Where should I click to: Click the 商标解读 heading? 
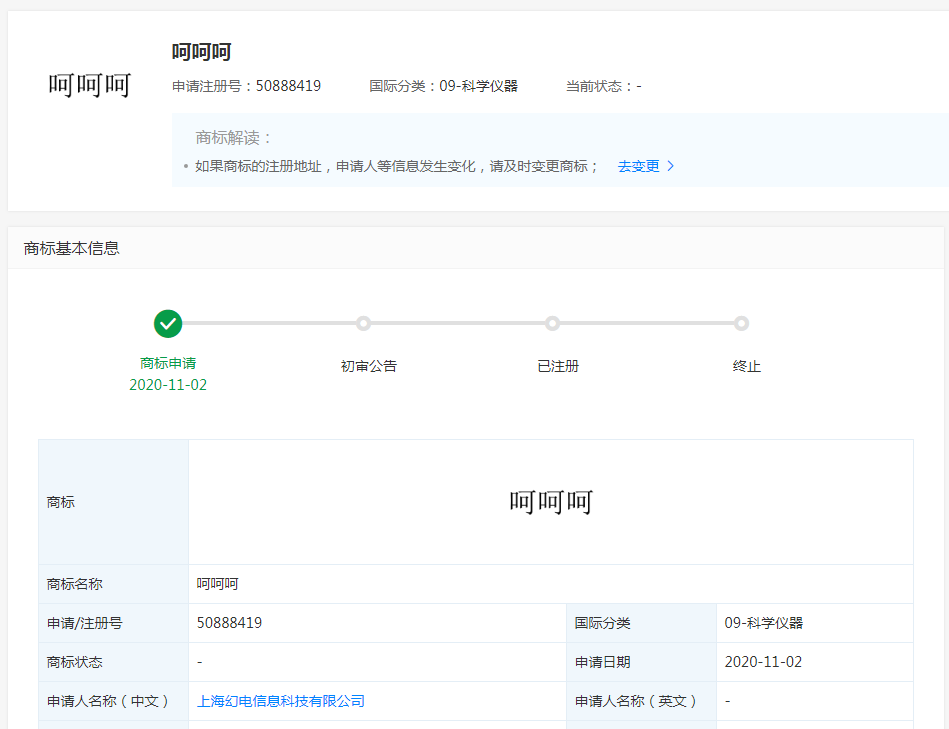tap(234, 138)
